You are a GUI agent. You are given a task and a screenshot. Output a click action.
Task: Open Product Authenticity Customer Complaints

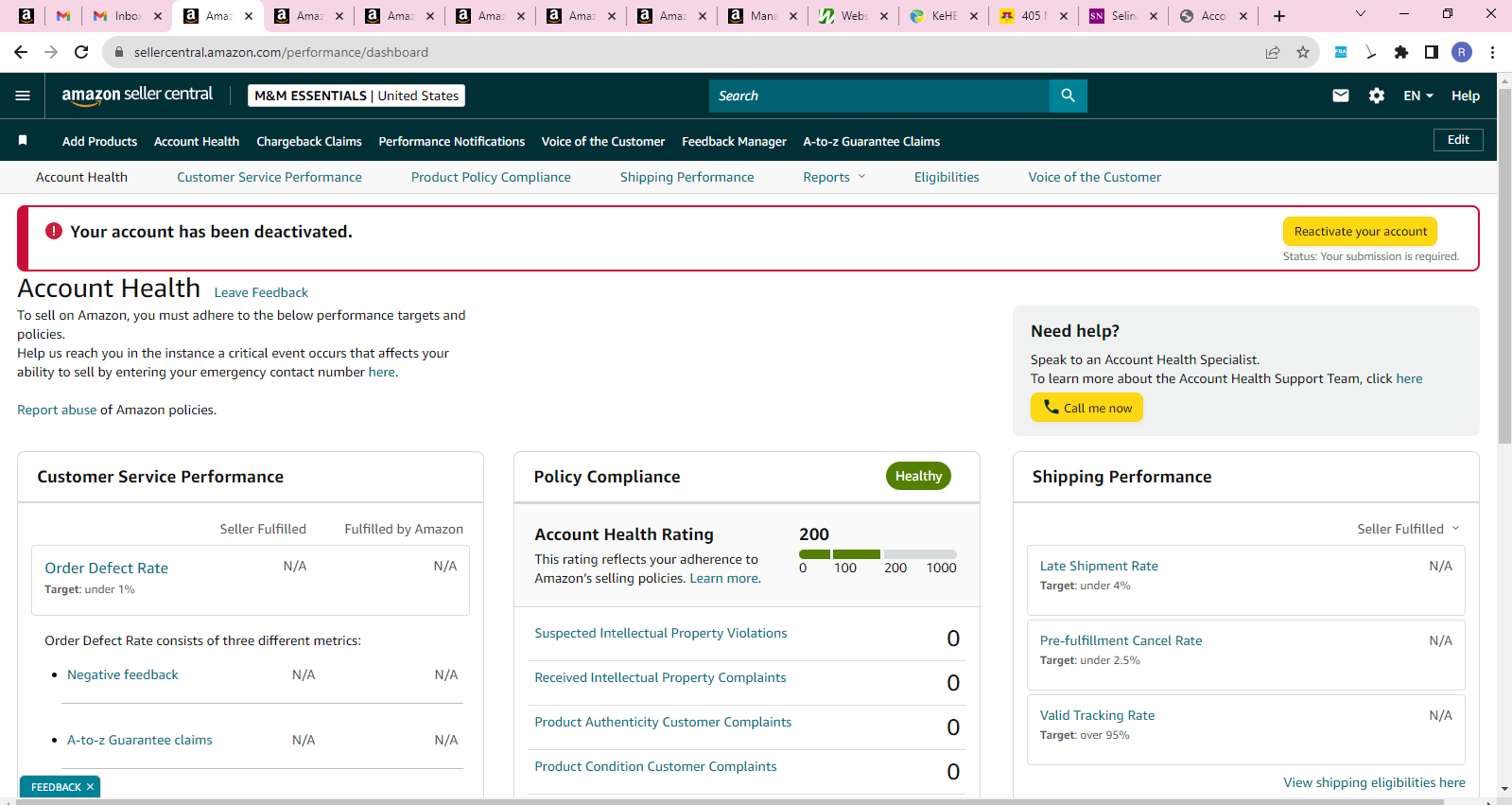click(x=663, y=722)
